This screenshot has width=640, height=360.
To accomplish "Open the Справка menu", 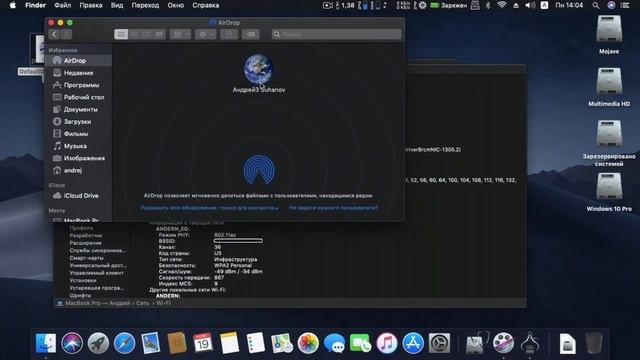I will (x=206, y=5).
